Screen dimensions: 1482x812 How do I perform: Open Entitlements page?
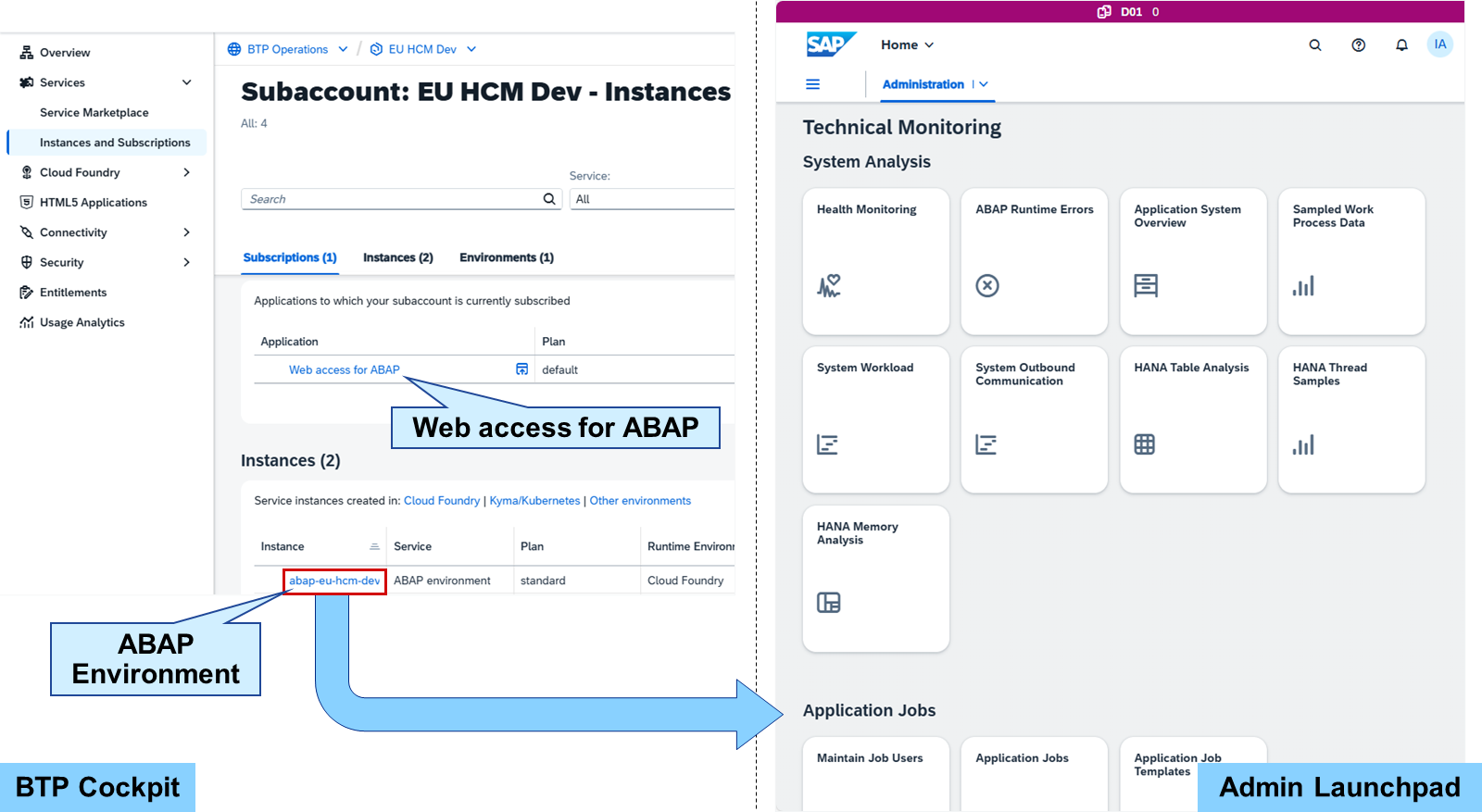pos(73,293)
